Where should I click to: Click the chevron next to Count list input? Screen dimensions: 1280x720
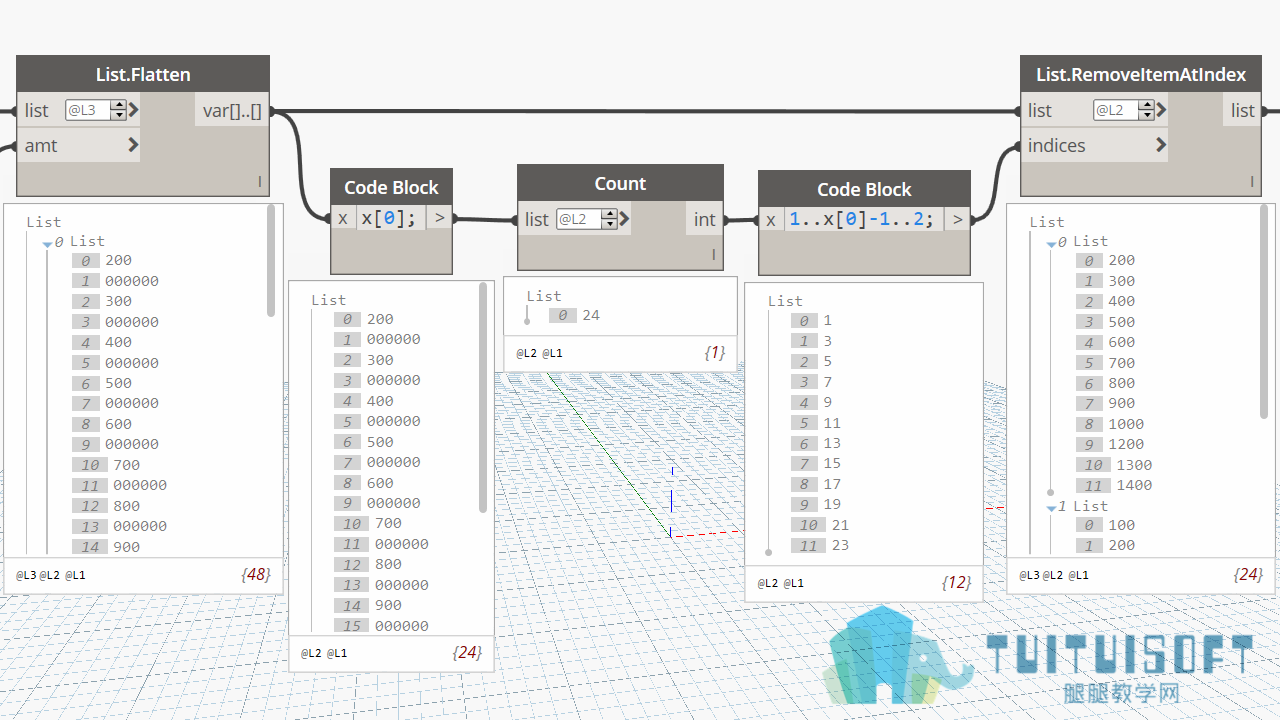pyautogui.click(x=624, y=219)
